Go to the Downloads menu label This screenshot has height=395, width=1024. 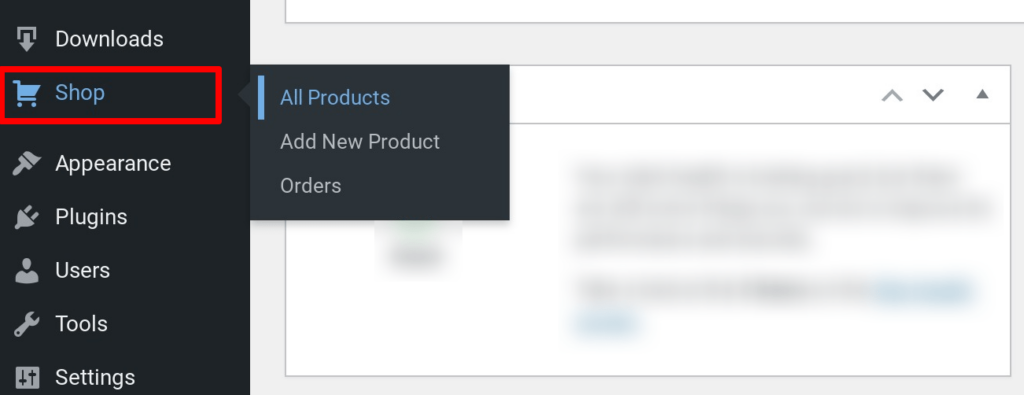tap(109, 39)
